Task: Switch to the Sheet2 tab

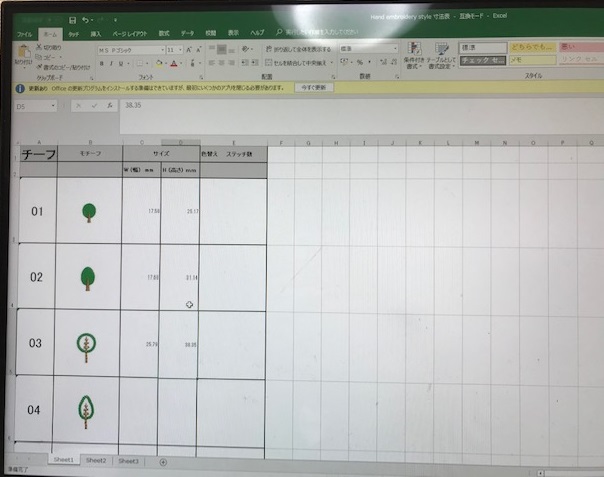Action: coord(96,460)
